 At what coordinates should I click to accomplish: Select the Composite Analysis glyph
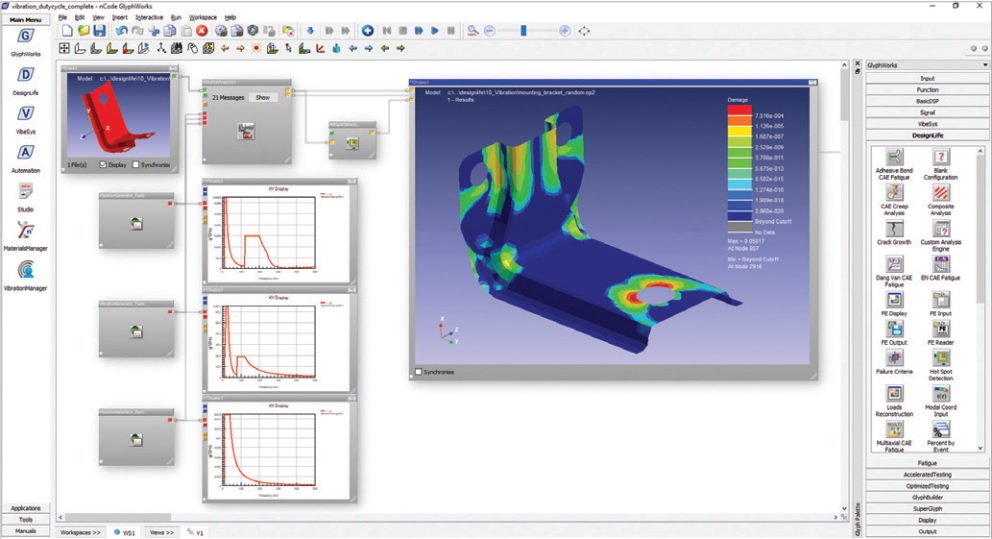coord(941,200)
